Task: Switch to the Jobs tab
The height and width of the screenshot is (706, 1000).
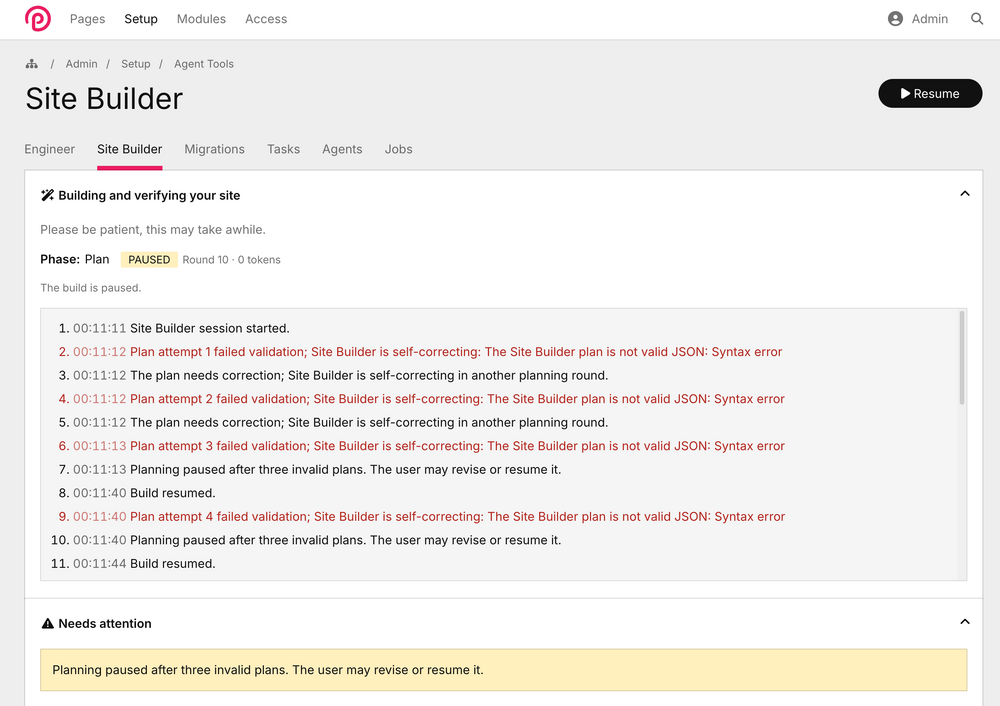Action: pos(399,149)
